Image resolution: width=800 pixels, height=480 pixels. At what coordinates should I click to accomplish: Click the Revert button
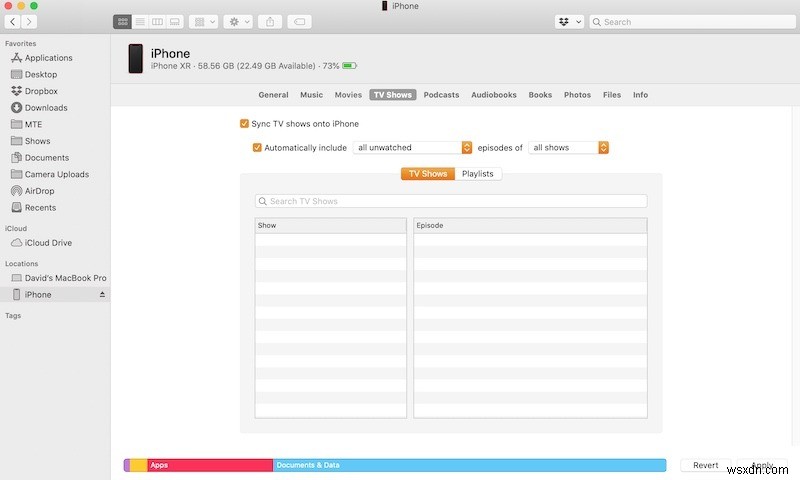(706, 465)
